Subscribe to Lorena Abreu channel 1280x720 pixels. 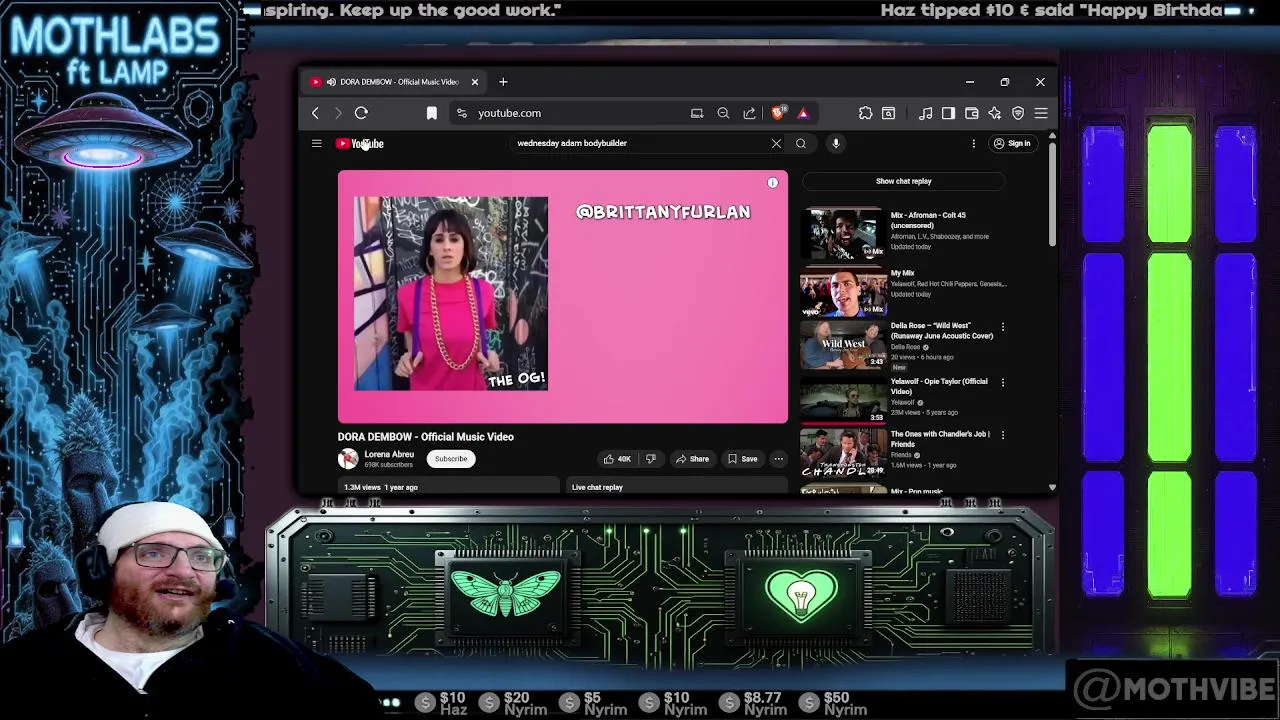[451, 459]
